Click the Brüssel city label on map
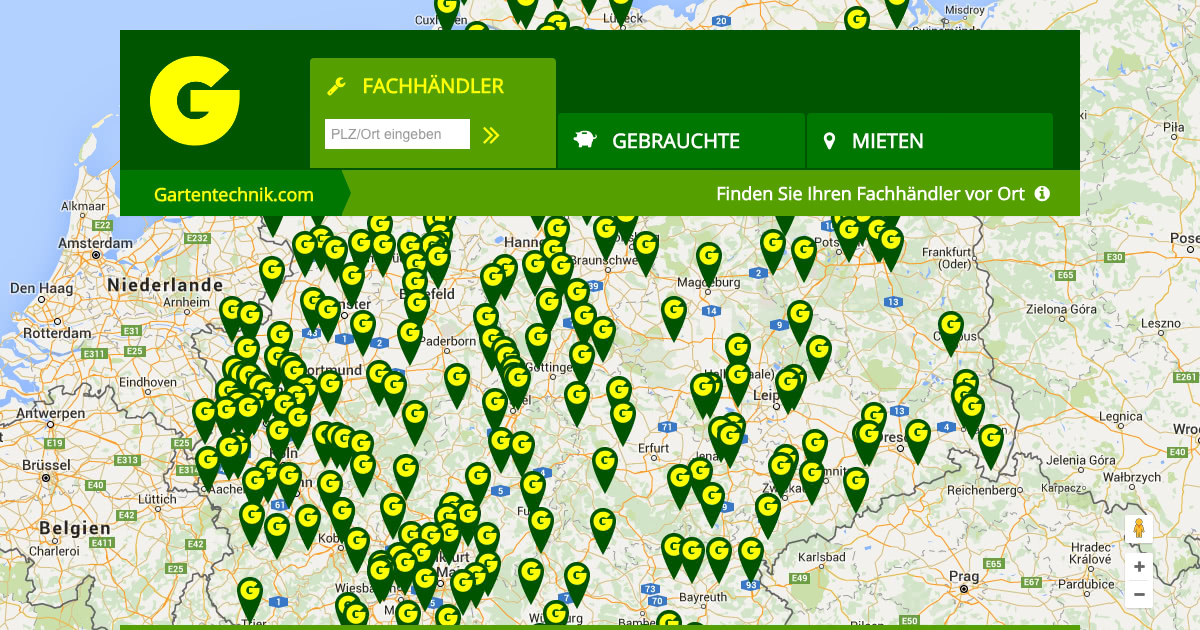 click(48, 465)
